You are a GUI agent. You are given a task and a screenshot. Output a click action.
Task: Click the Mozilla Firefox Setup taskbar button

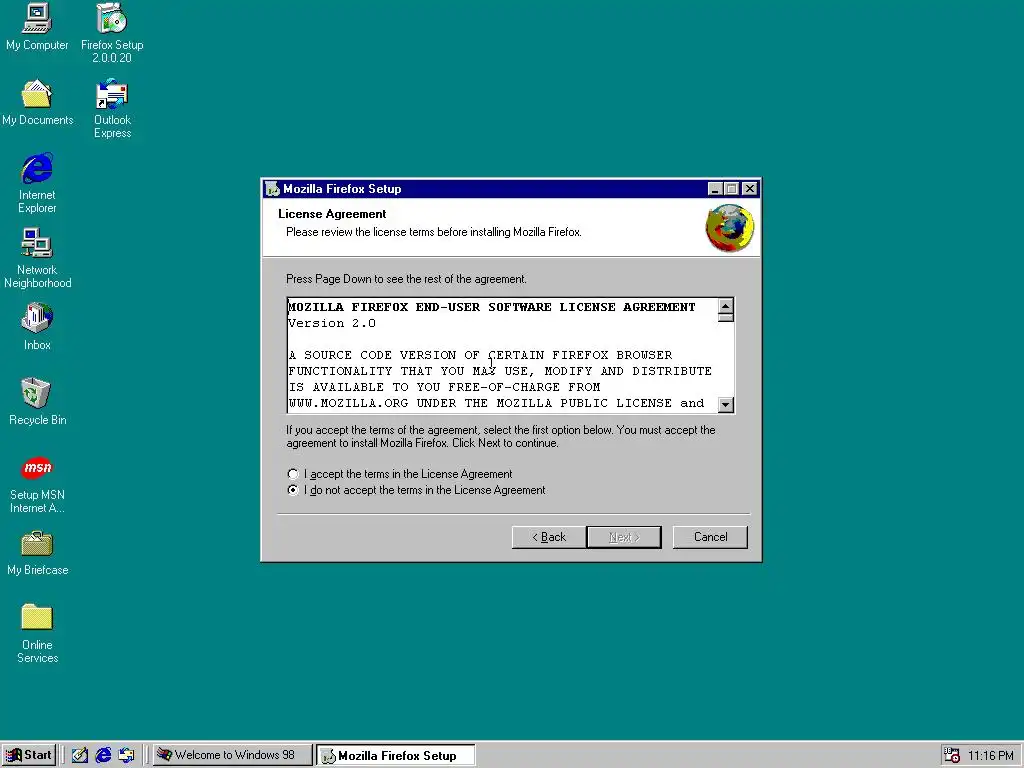point(396,756)
